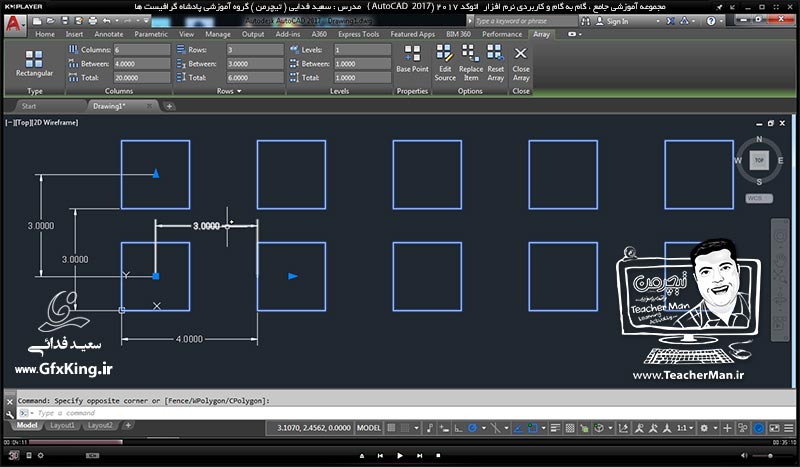Open the workspace switching gear icon

pyautogui.click(x=704, y=428)
